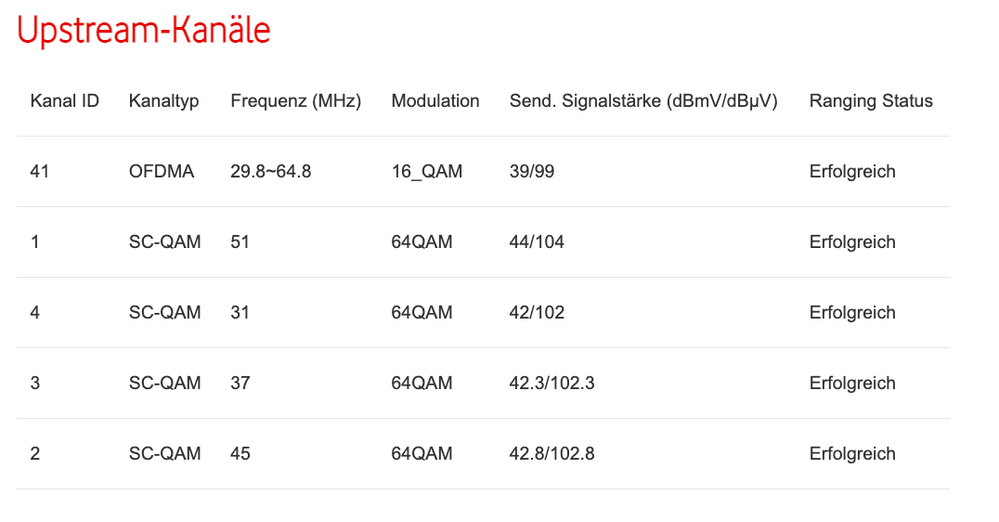The image size is (999, 522).
Task: Click the 29.8~64.8 frequency value
Action: (270, 172)
